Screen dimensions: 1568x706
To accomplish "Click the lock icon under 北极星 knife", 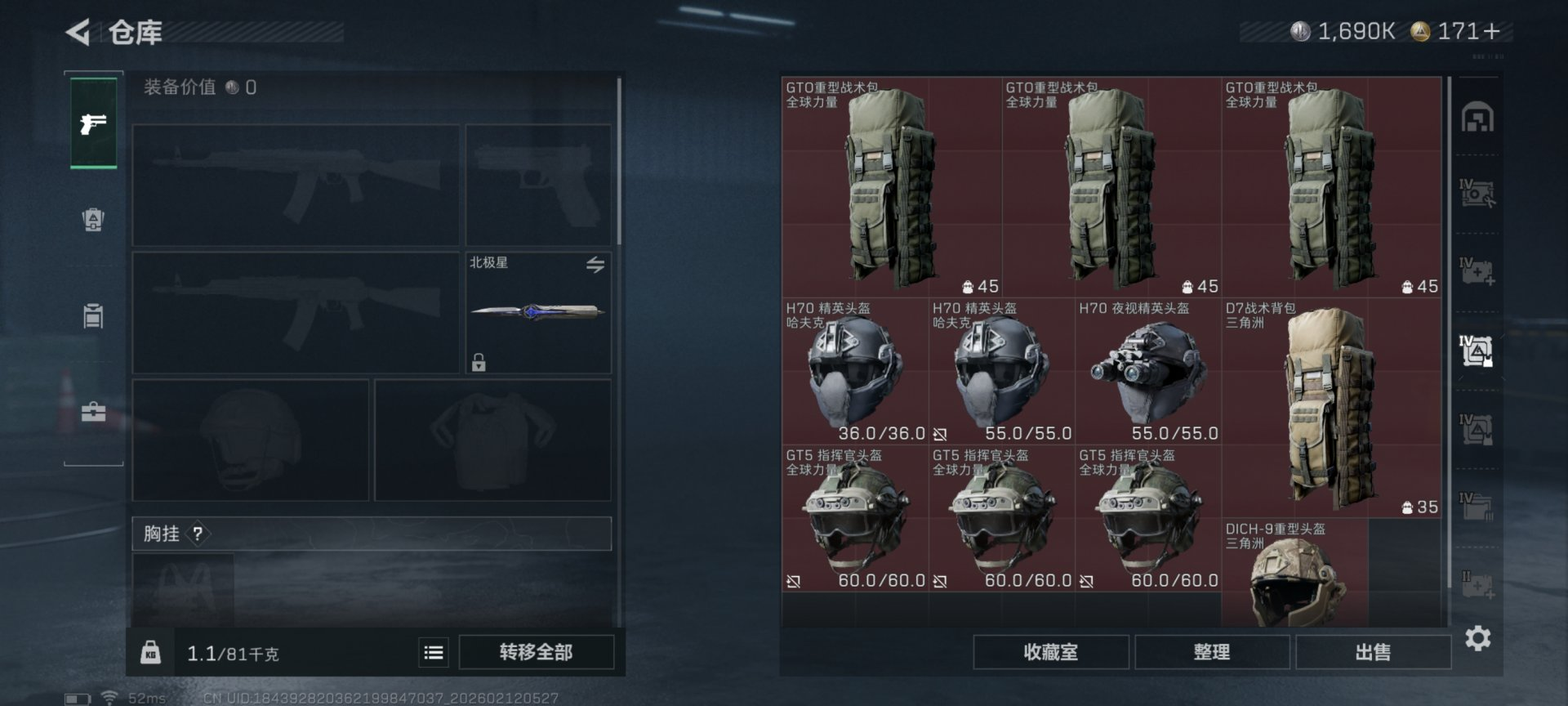I will click(x=479, y=362).
